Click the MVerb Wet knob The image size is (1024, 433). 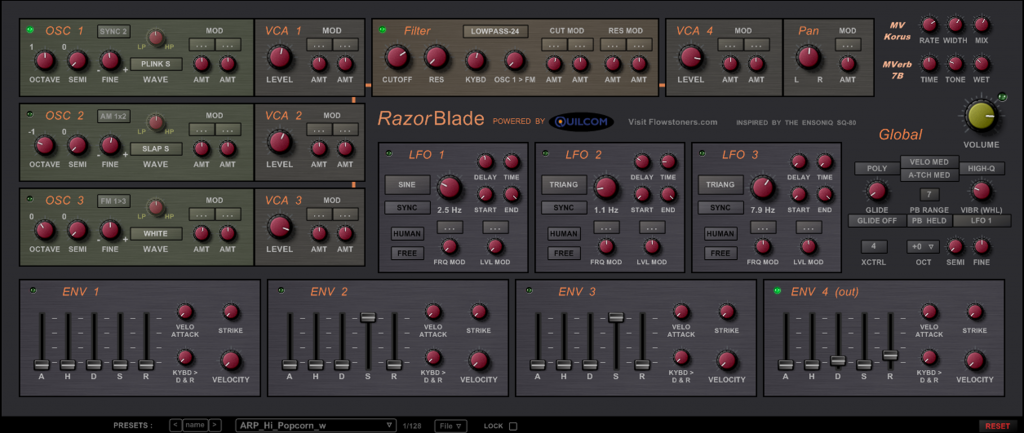(x=981, y=62)
